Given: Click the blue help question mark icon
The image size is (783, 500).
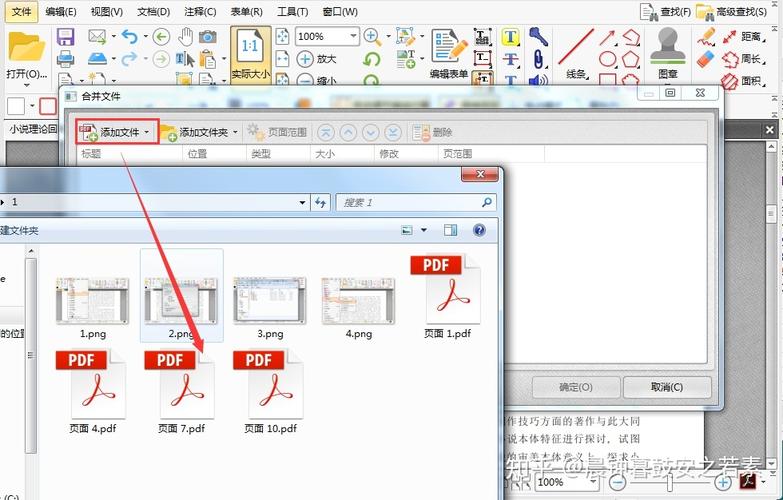Looking at the screenshot, I should [x=479, y=230].
